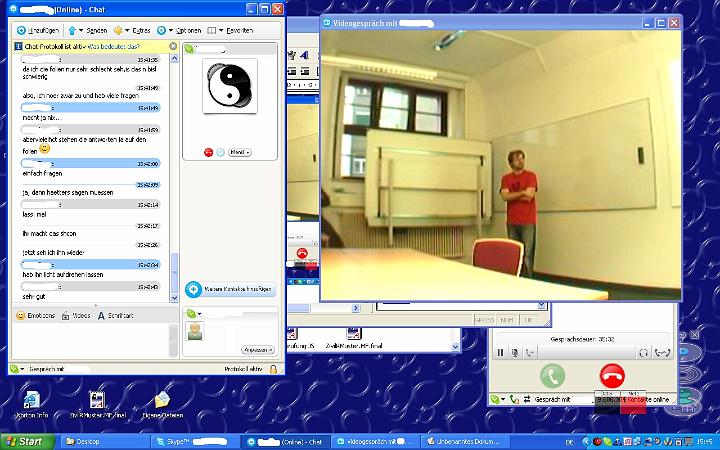Image resolution: width=720 pixels, height=450 pixels.
Task: Pause the call with hold button
Action: coord(501,353)
